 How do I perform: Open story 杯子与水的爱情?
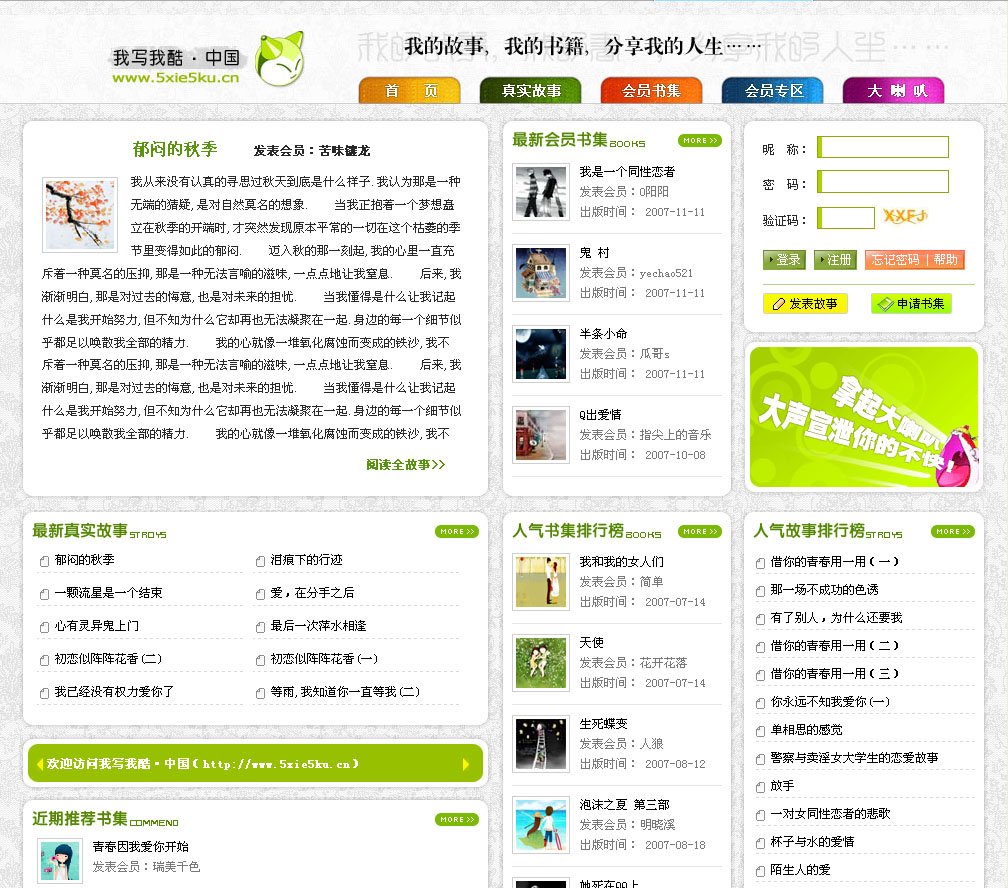(812, 842)
